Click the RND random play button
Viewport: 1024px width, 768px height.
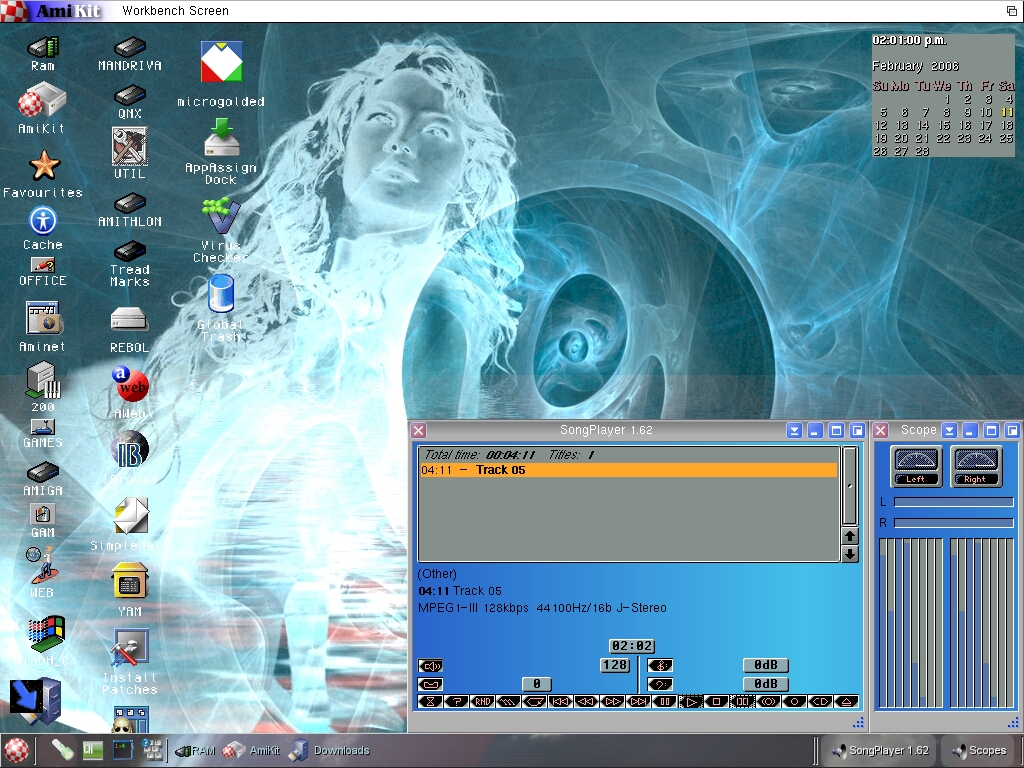(483, 702)
